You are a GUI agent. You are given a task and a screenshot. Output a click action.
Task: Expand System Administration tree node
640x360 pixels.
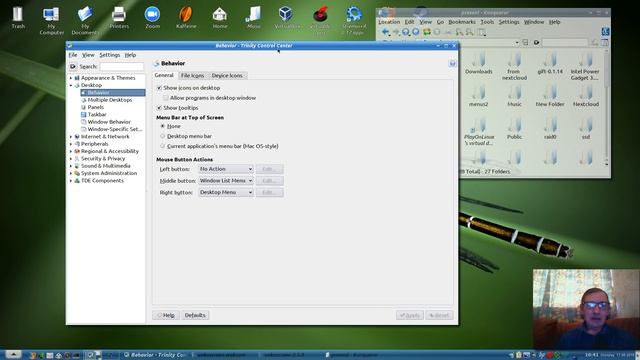coord(71,173)
